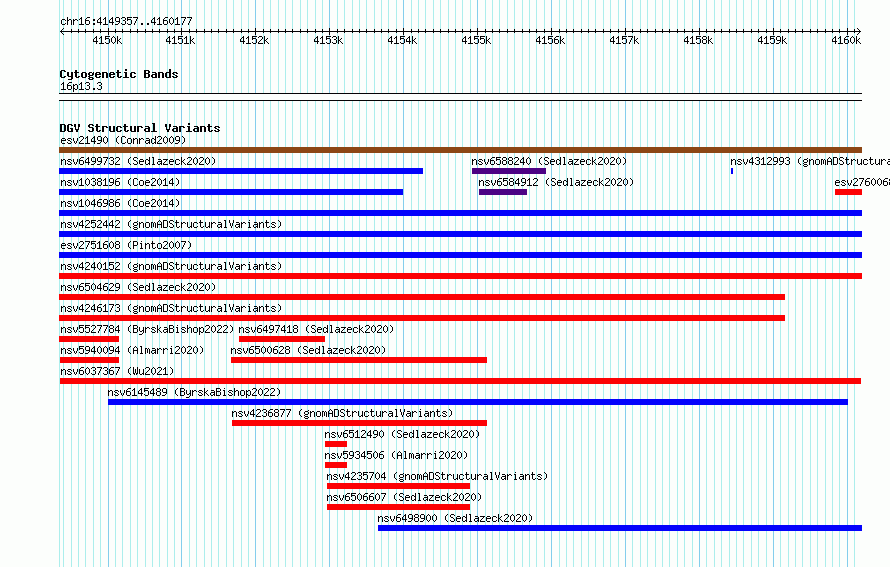Image resolution: width=890 pixels, height=567 pixels.
Task: Click the nsv4246173 red variant bar
Action: tap(422, 318)
